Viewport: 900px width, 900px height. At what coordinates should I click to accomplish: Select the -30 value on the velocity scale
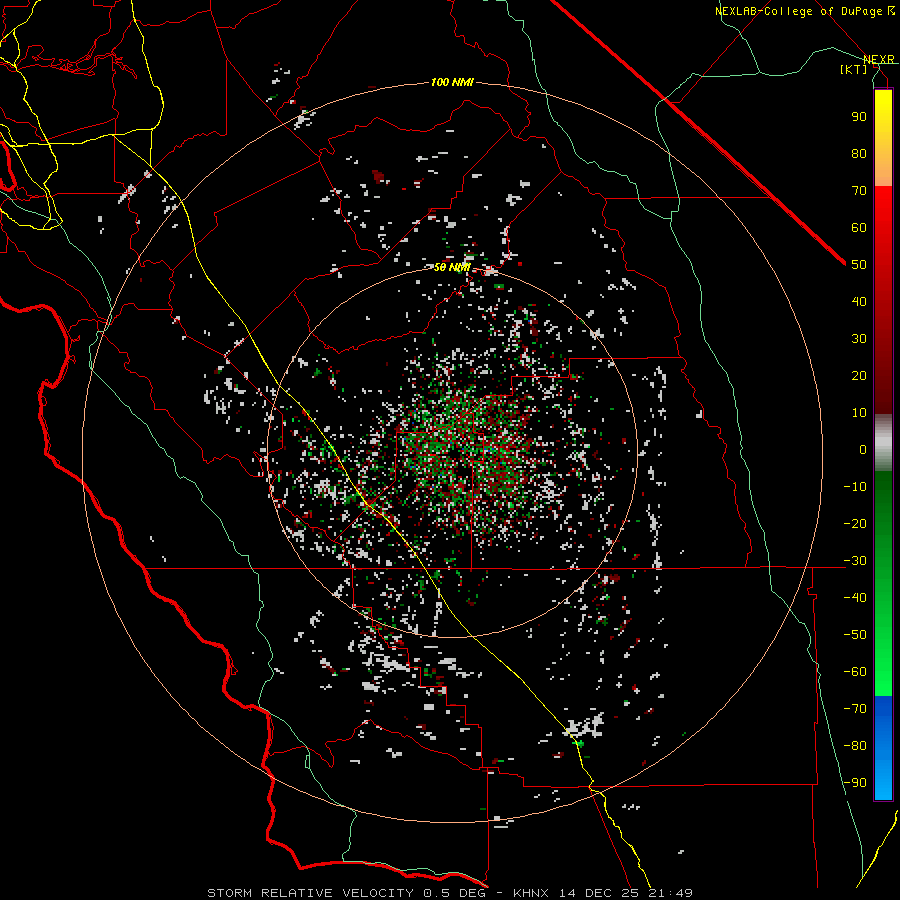pos(855,561)
